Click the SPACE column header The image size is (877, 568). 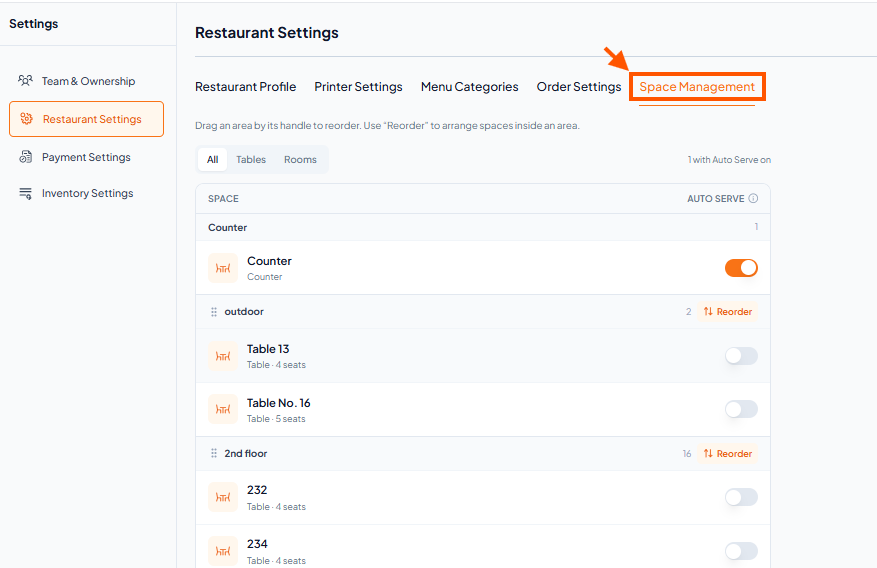[223, 198]
